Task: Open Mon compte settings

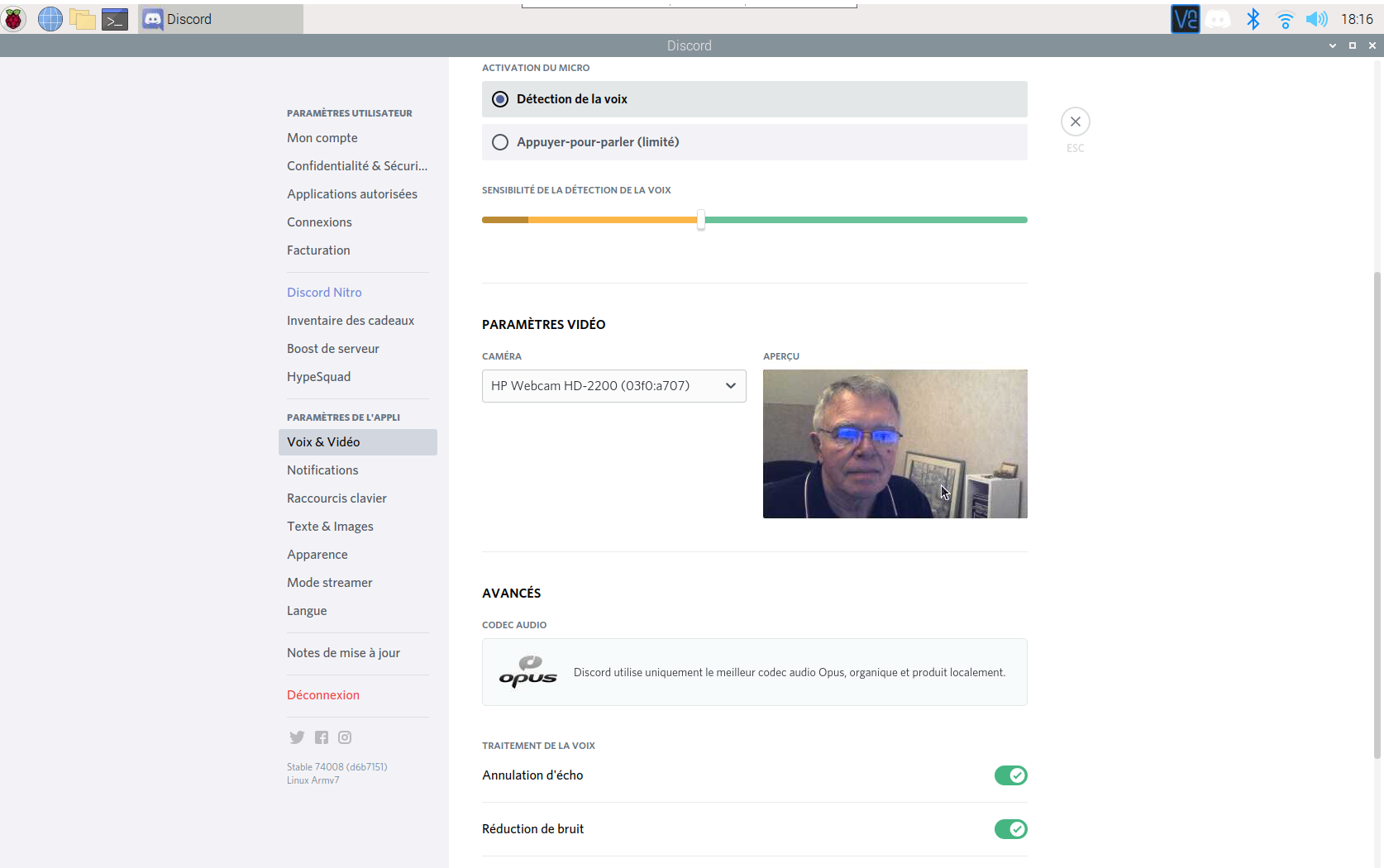Action: point(357,138)
